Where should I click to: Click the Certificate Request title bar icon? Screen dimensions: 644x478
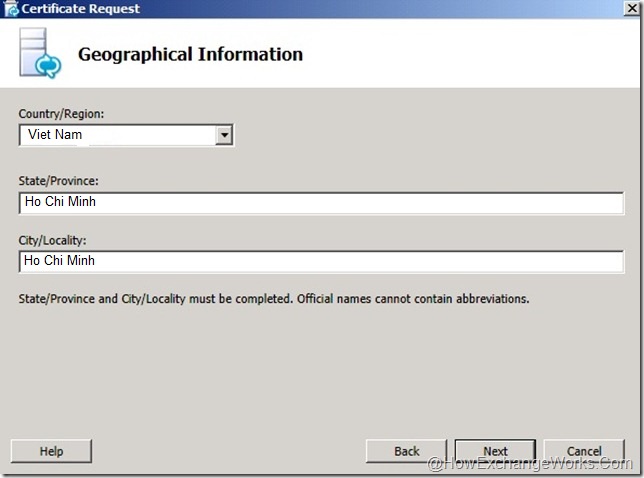[x=11, y=9]
